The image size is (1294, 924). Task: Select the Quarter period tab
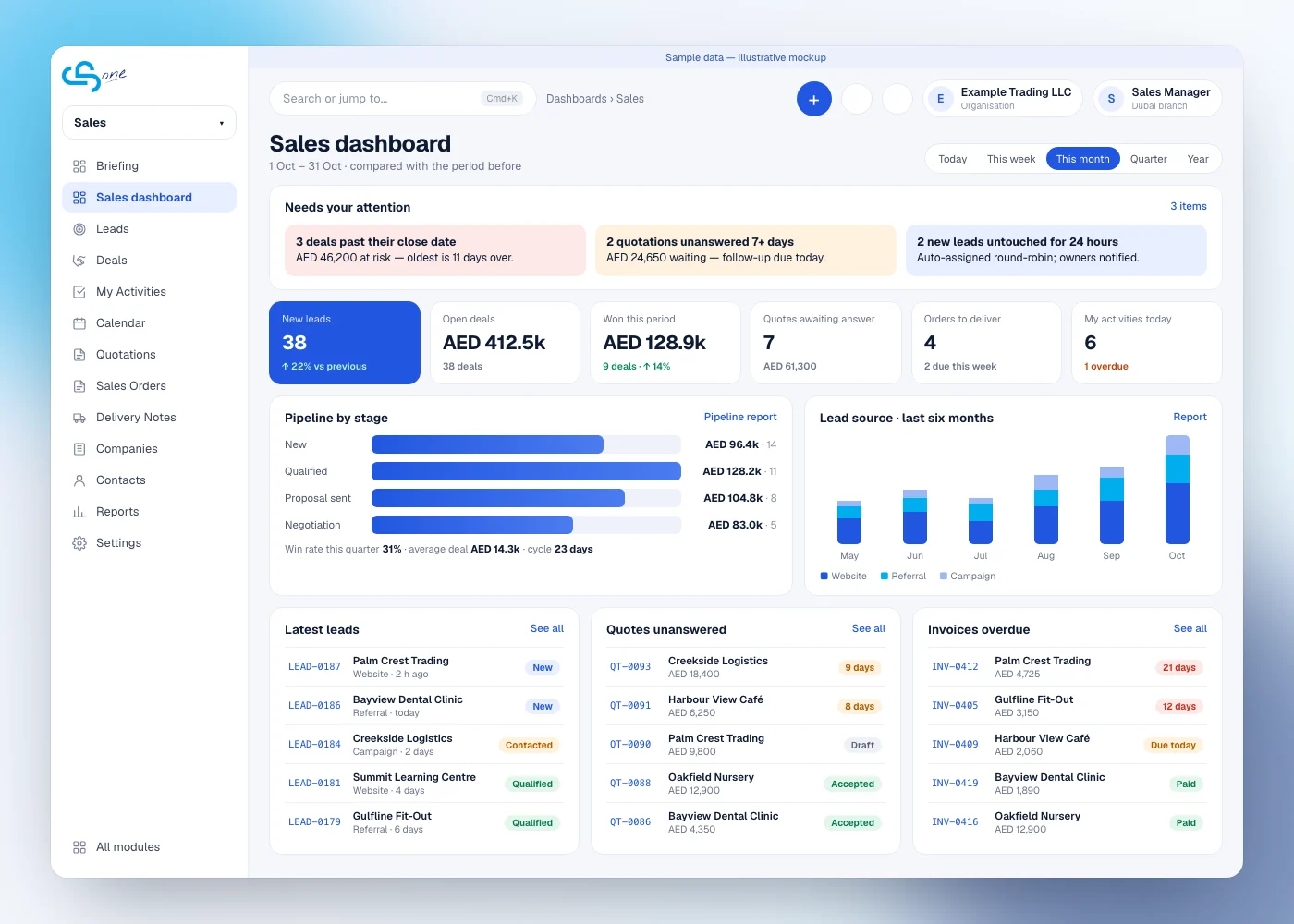pos(1149,159)
